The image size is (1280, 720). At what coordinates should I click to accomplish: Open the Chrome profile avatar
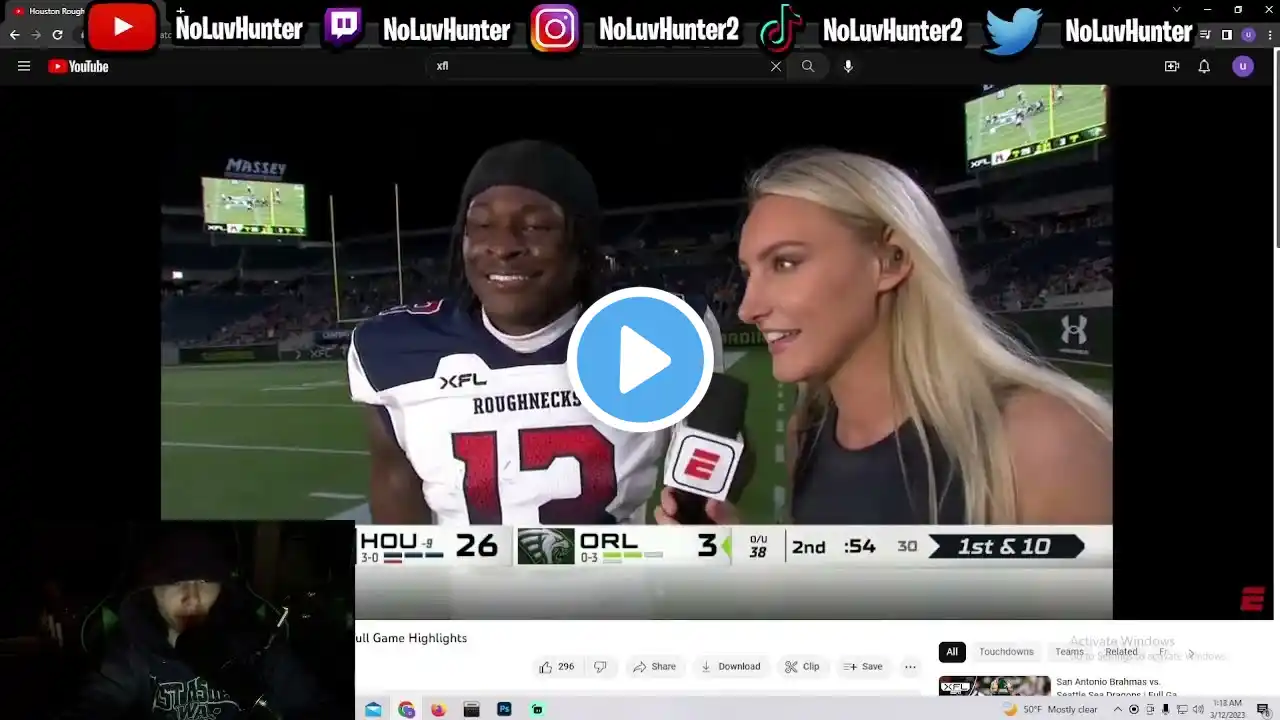pos(1248,35)
